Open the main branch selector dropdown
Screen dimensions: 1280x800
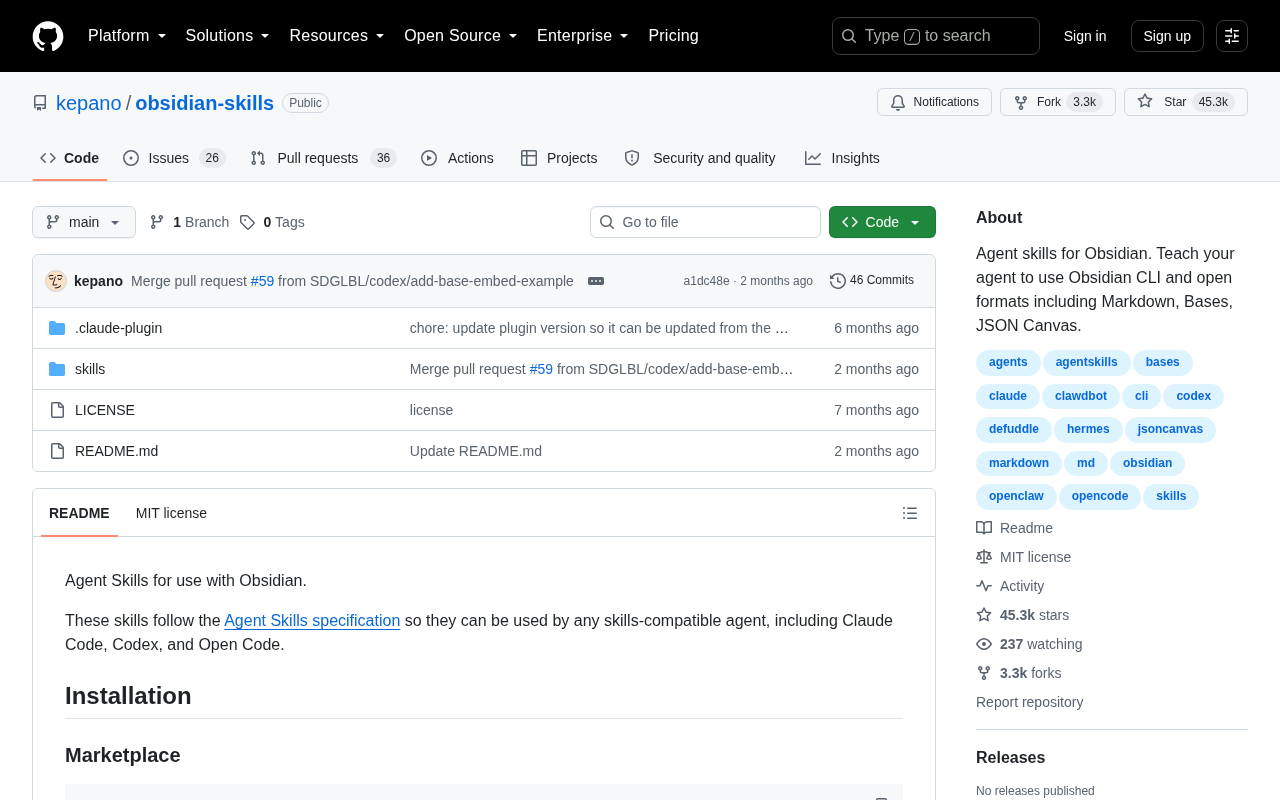84,222
